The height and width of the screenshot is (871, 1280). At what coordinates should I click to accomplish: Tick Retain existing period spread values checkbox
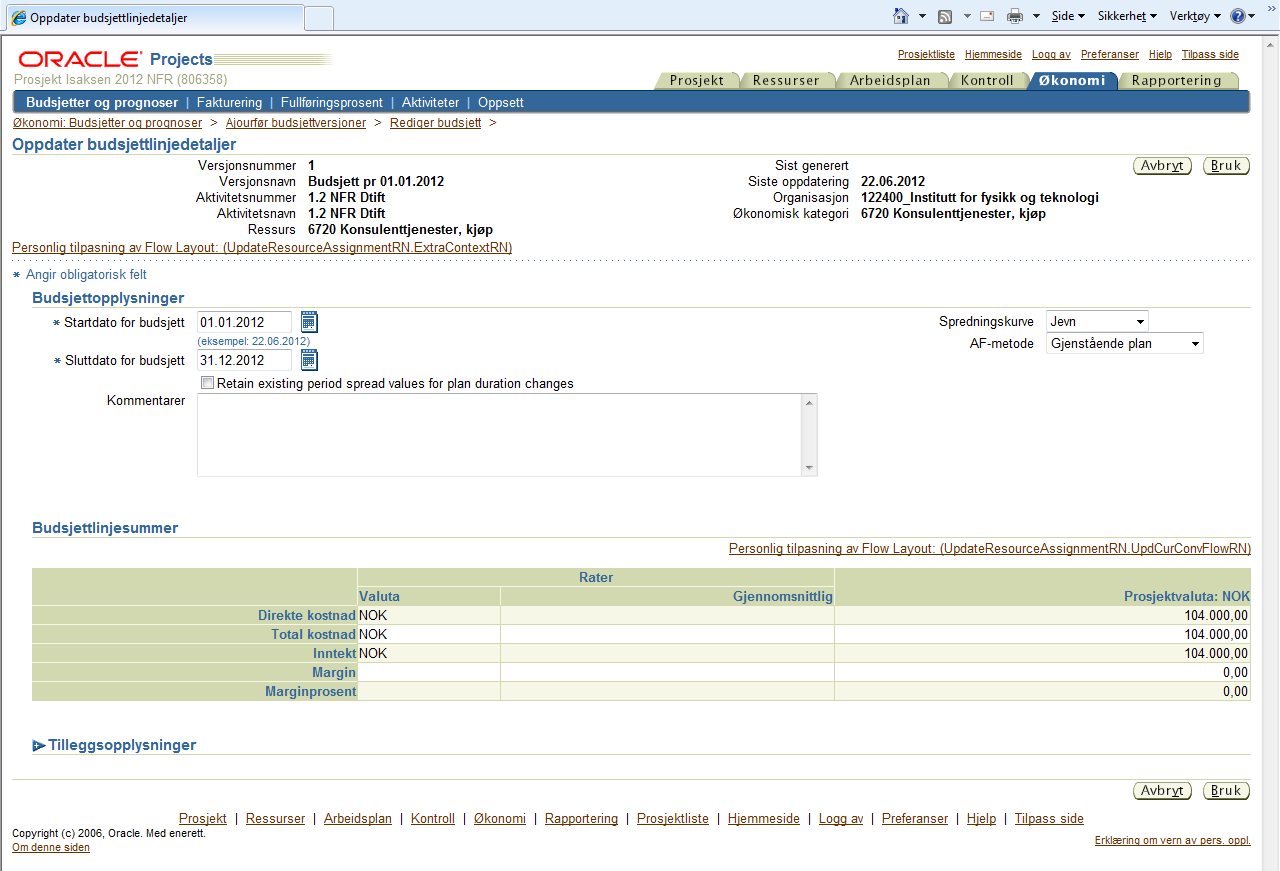tap(207, 383)
